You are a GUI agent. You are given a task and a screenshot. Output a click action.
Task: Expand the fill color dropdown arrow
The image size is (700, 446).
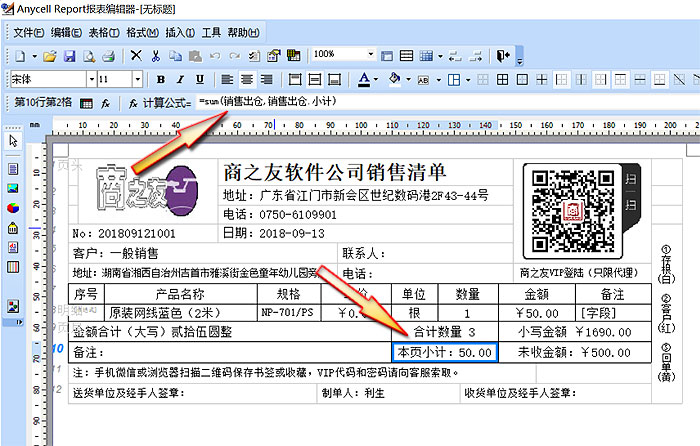[x=408, y=79]
